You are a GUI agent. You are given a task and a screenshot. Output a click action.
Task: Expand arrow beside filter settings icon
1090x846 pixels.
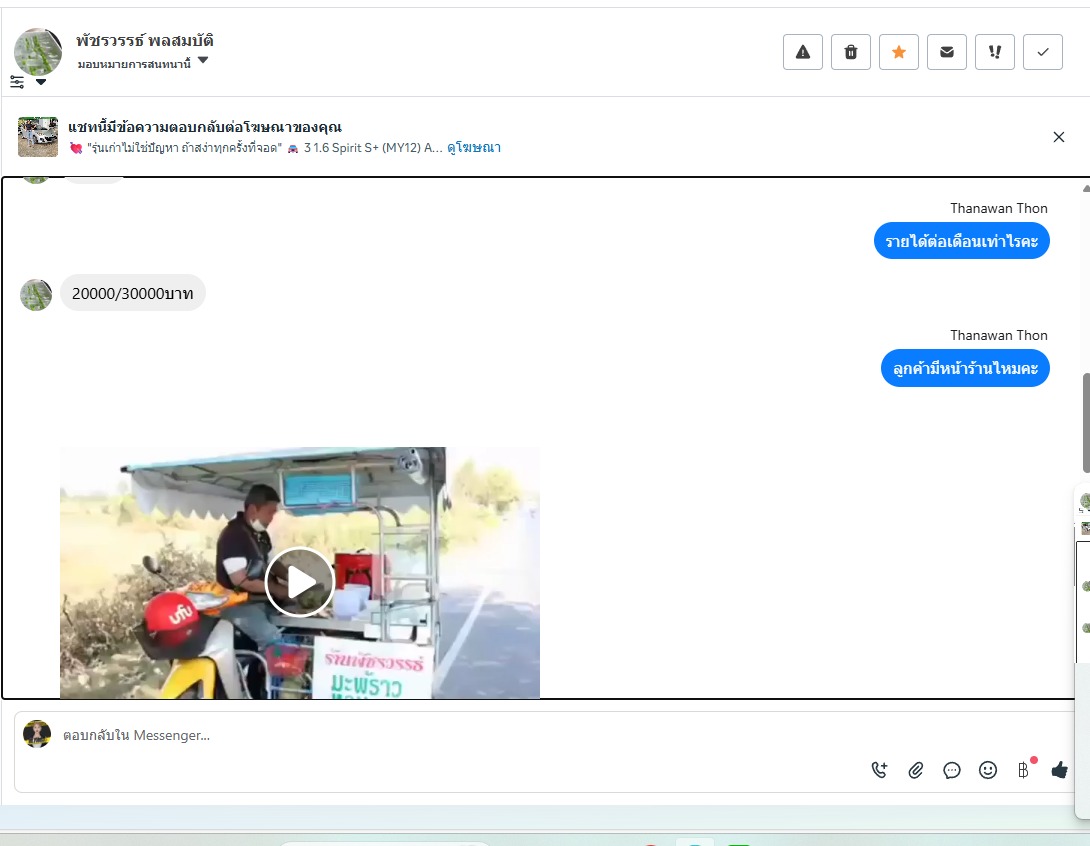41,82
